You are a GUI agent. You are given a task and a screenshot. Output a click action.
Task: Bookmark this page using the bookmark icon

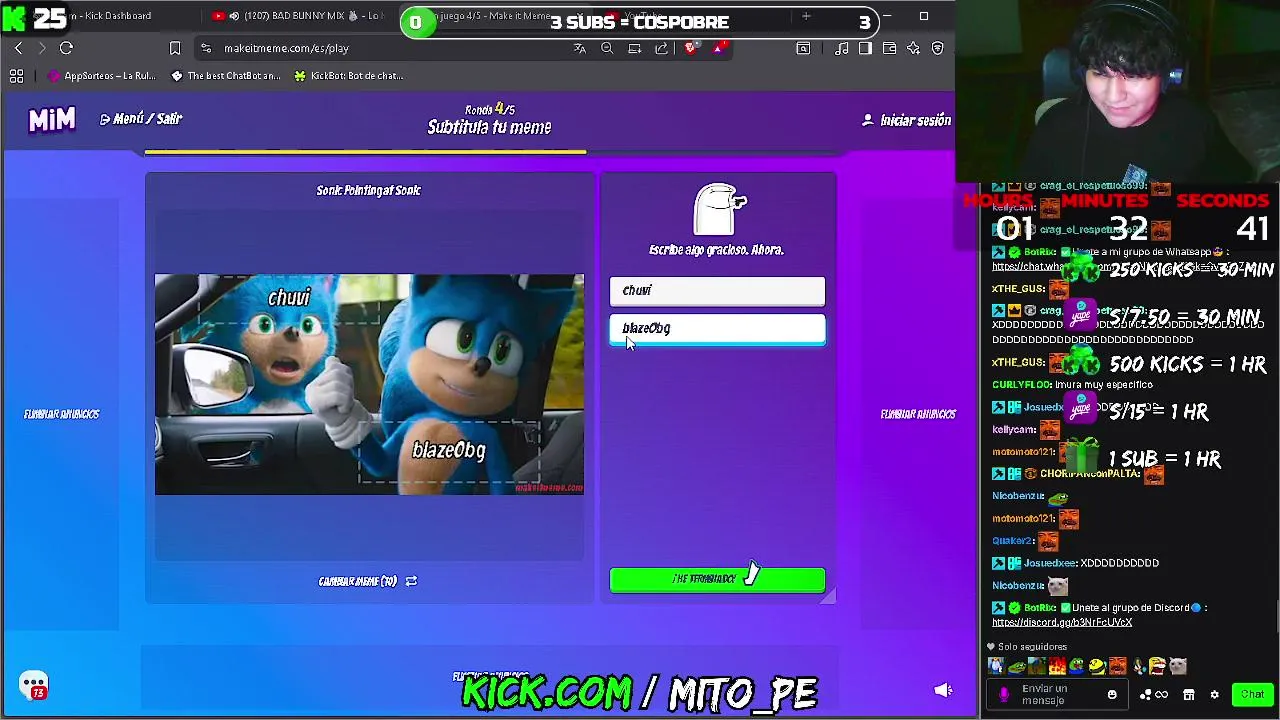pyautogui.click(x=175, y=48)
